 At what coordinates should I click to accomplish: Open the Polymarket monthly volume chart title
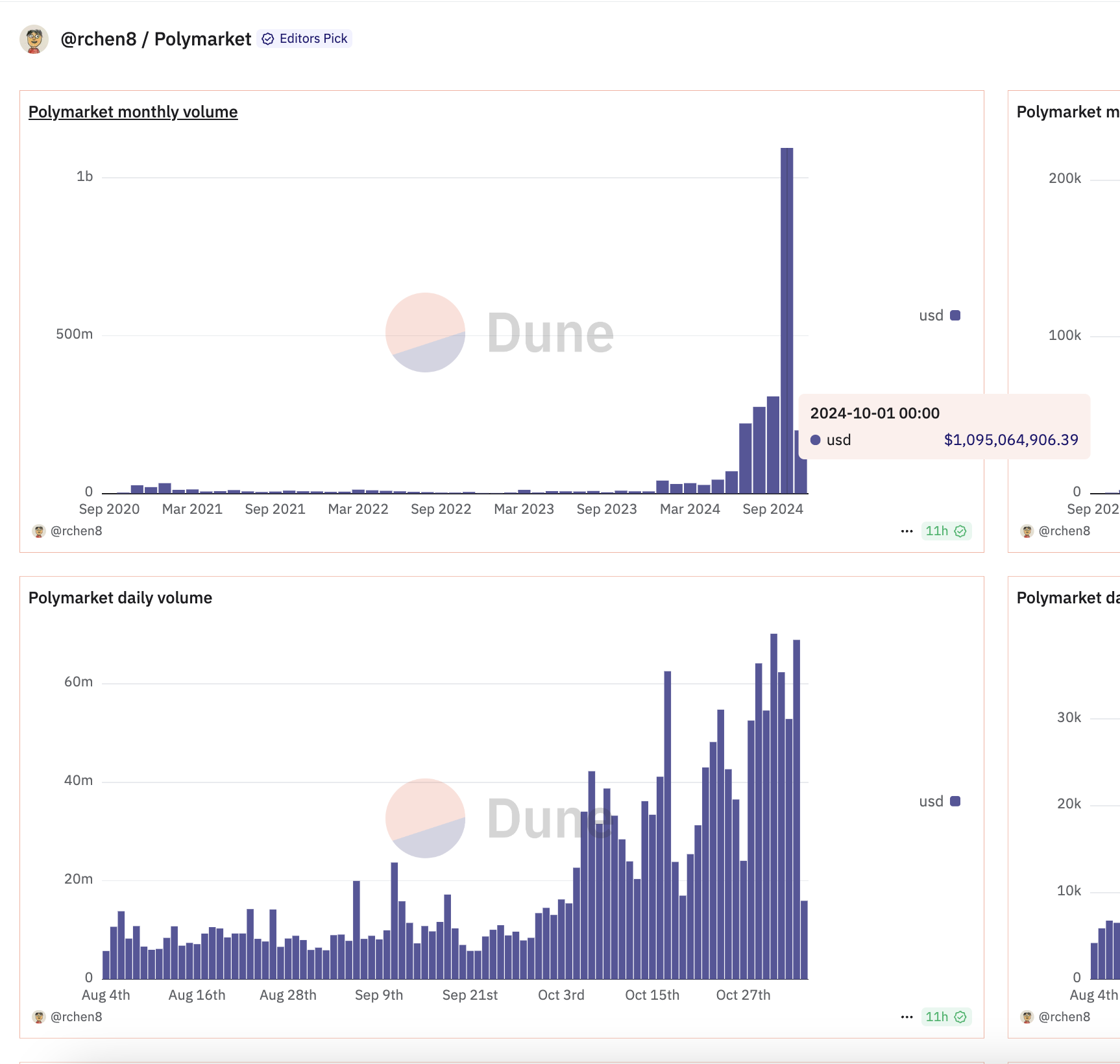click(133, 112)
